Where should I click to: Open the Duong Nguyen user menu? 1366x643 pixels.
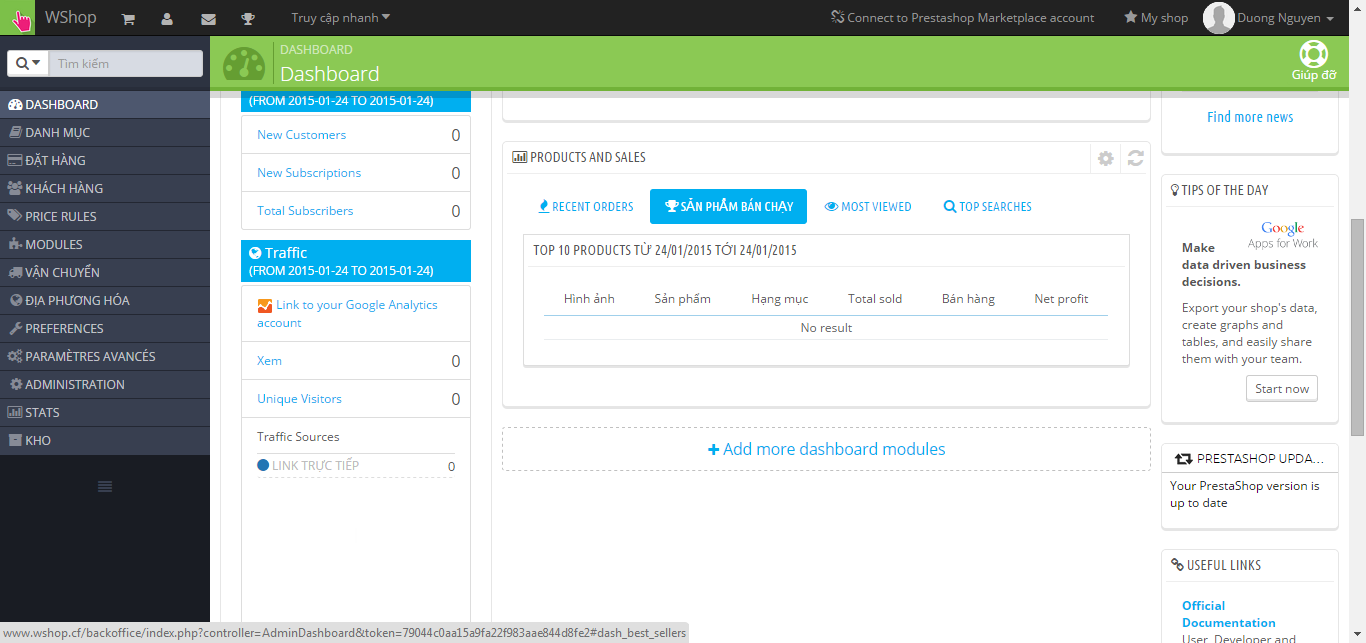(1285, 18)
